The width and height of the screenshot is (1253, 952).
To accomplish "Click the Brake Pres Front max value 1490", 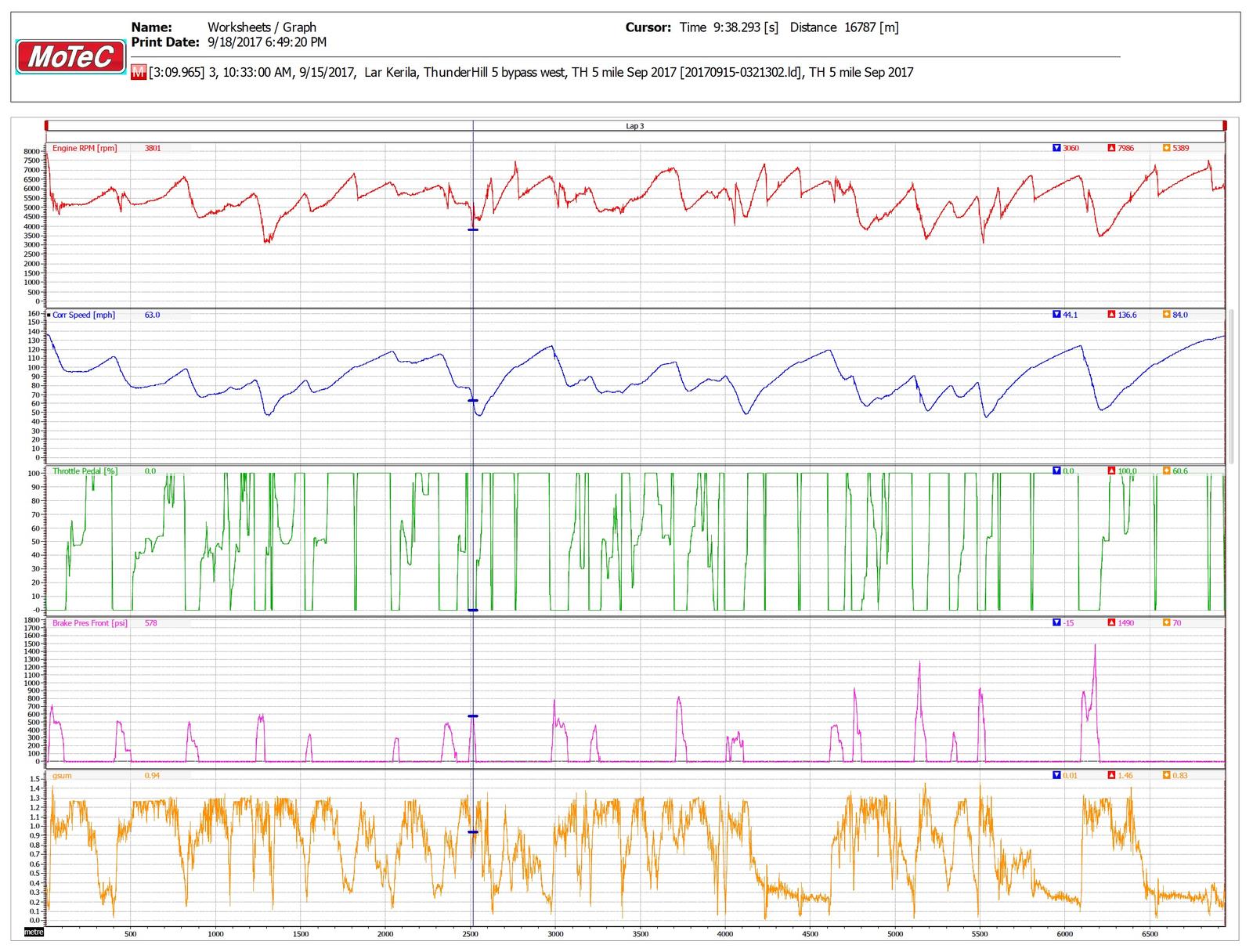I will point(1126,623).
